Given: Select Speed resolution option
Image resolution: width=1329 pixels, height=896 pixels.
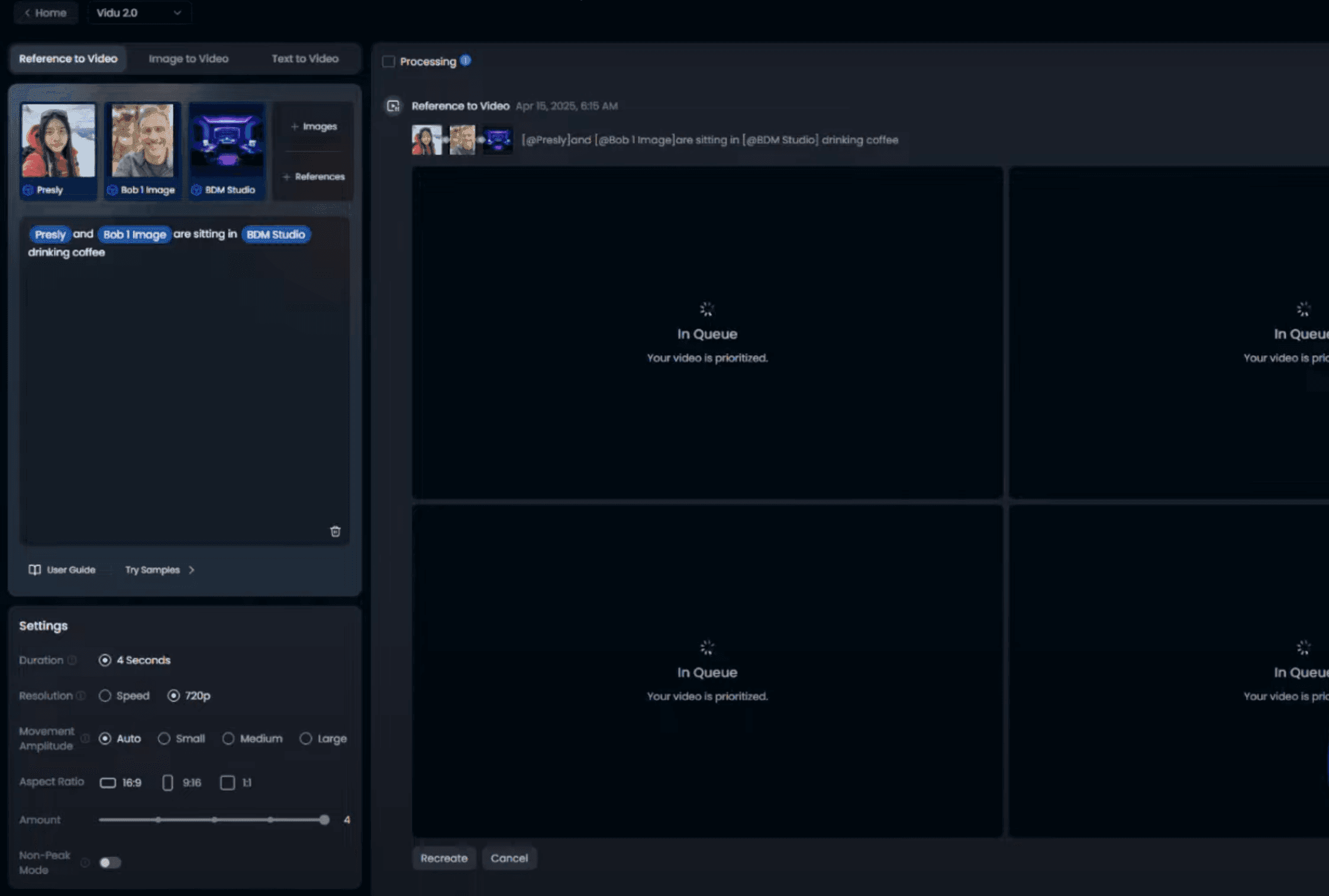Looking at the screenshot, I should point(105,695).
